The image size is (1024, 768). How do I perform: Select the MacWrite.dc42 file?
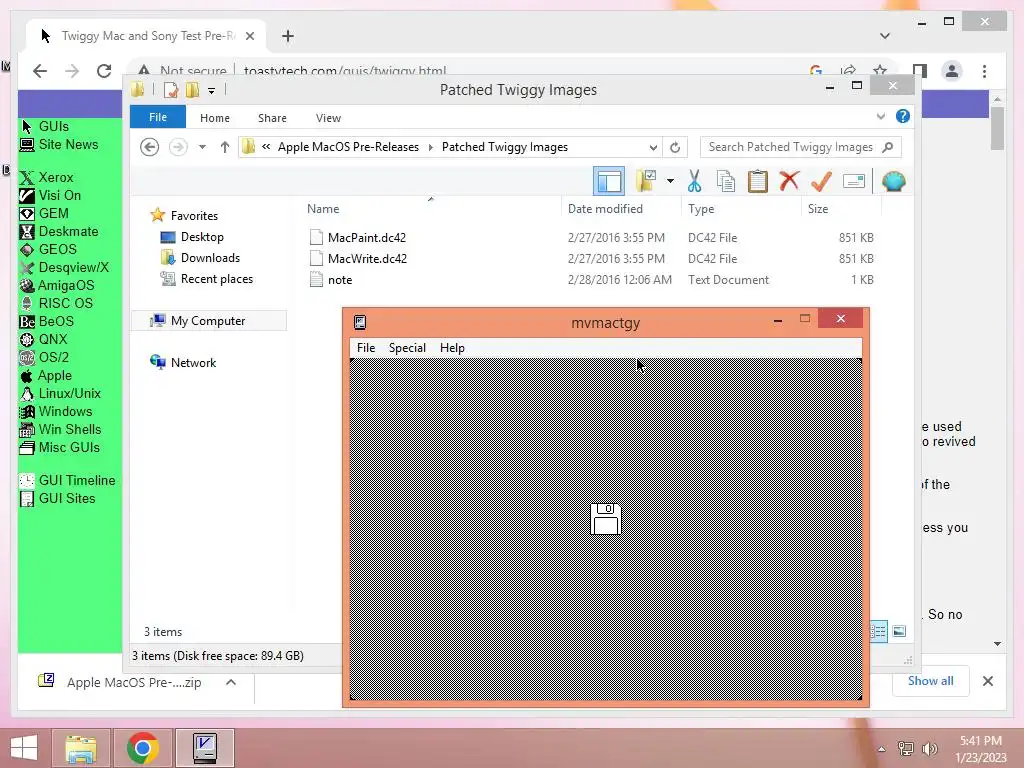point(367,258)
